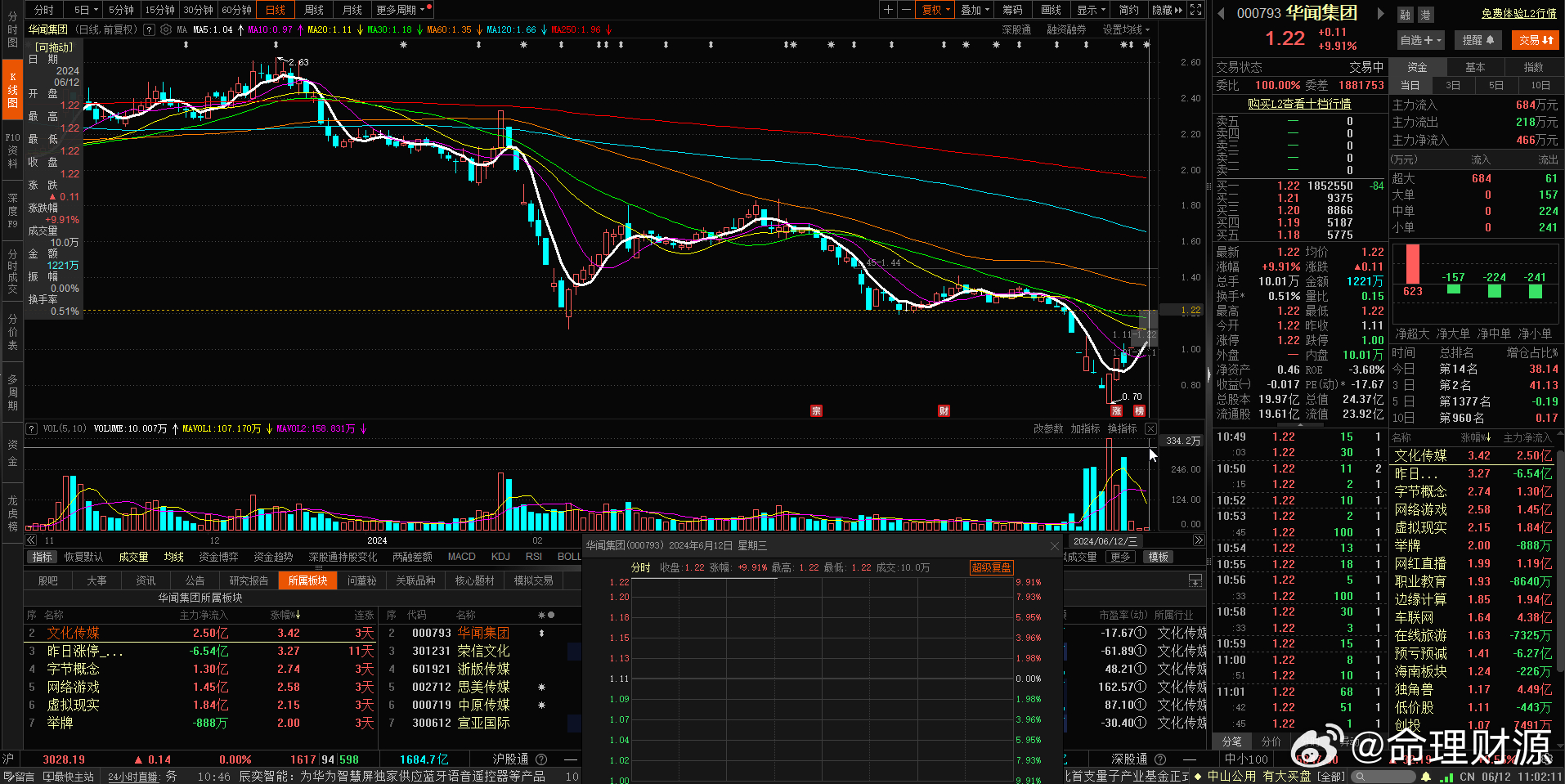Open the moving average settings gear icon
The height and width of the screenshot is (784, 1565).
click(166, 29)
